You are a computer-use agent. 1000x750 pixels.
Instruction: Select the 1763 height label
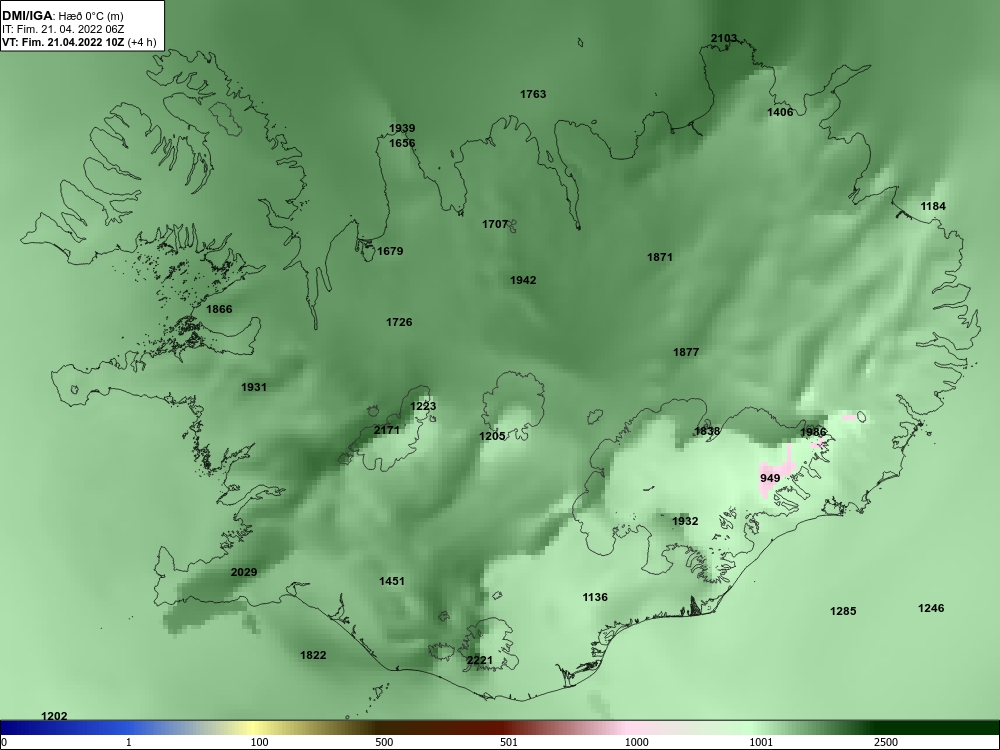pos(533,94)
